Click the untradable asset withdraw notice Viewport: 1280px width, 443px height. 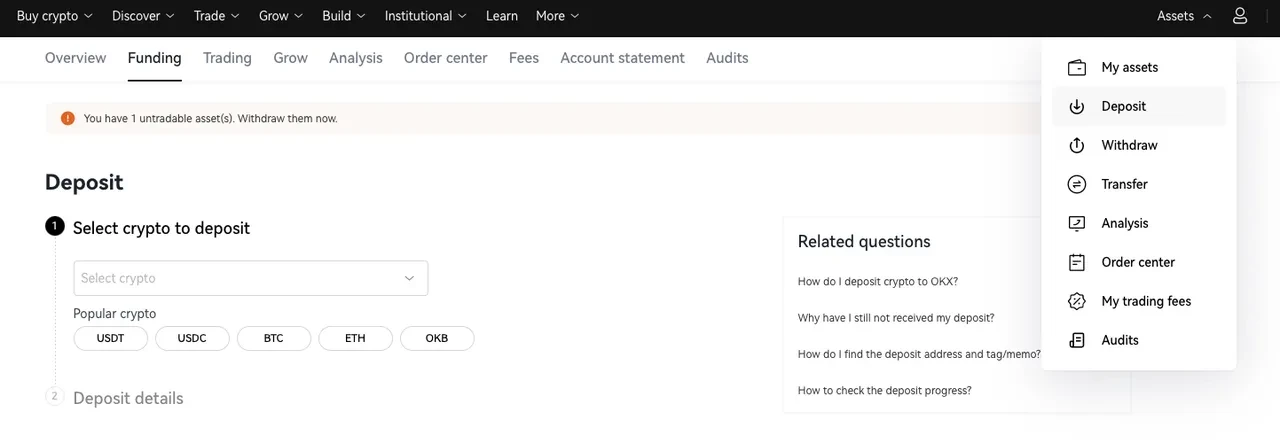click(x=211, y=118)
